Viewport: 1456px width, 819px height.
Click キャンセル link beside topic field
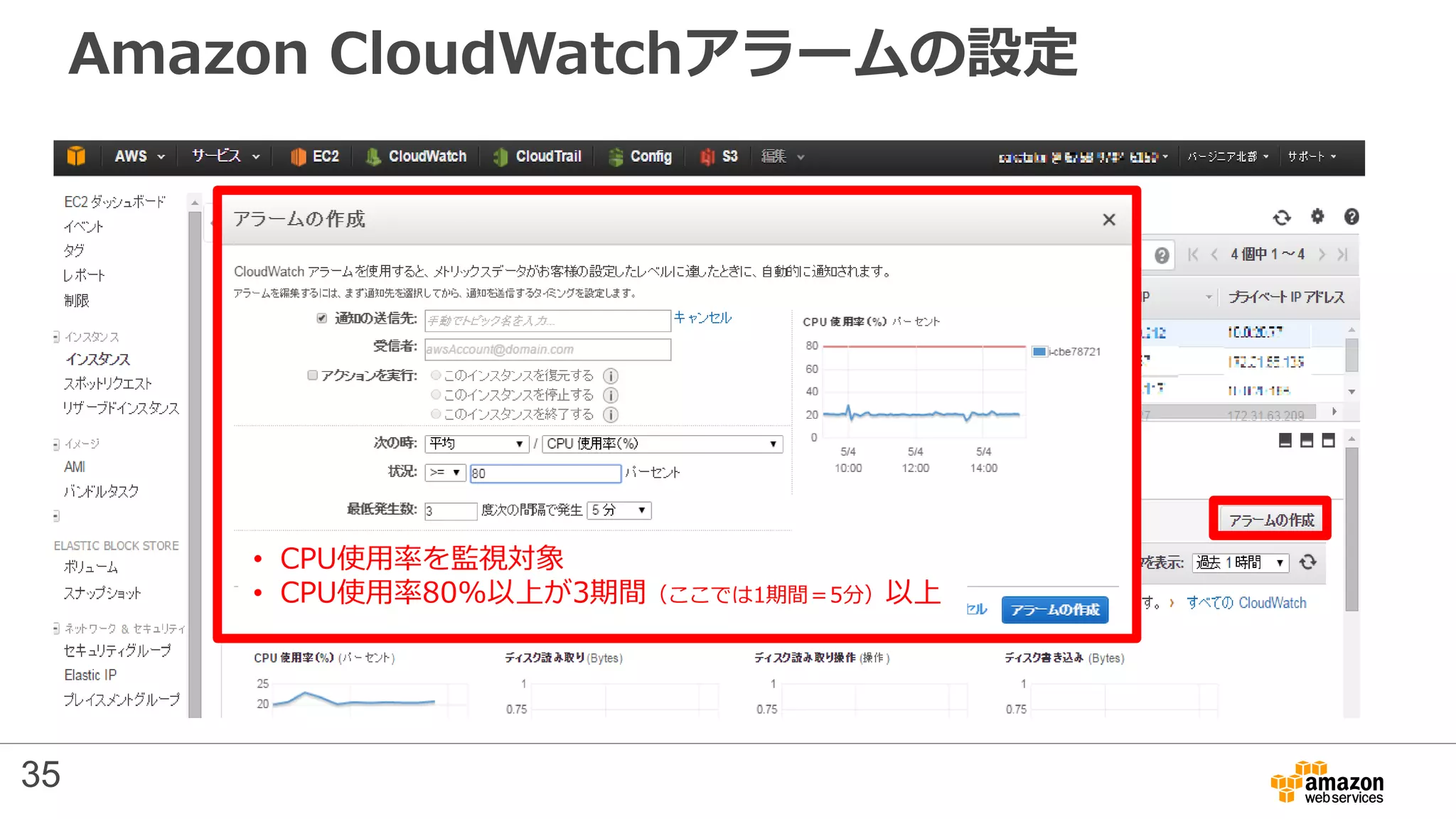tap(702, 318)
